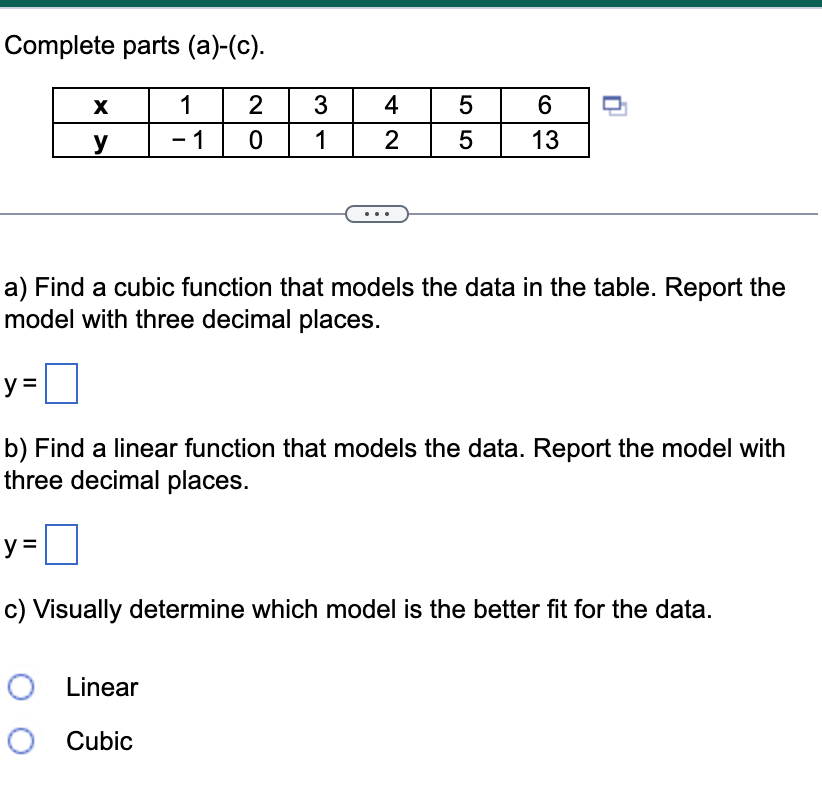
Task: Click the table cell showing -1
Action: pyautogui.click(x=185, y=140)
